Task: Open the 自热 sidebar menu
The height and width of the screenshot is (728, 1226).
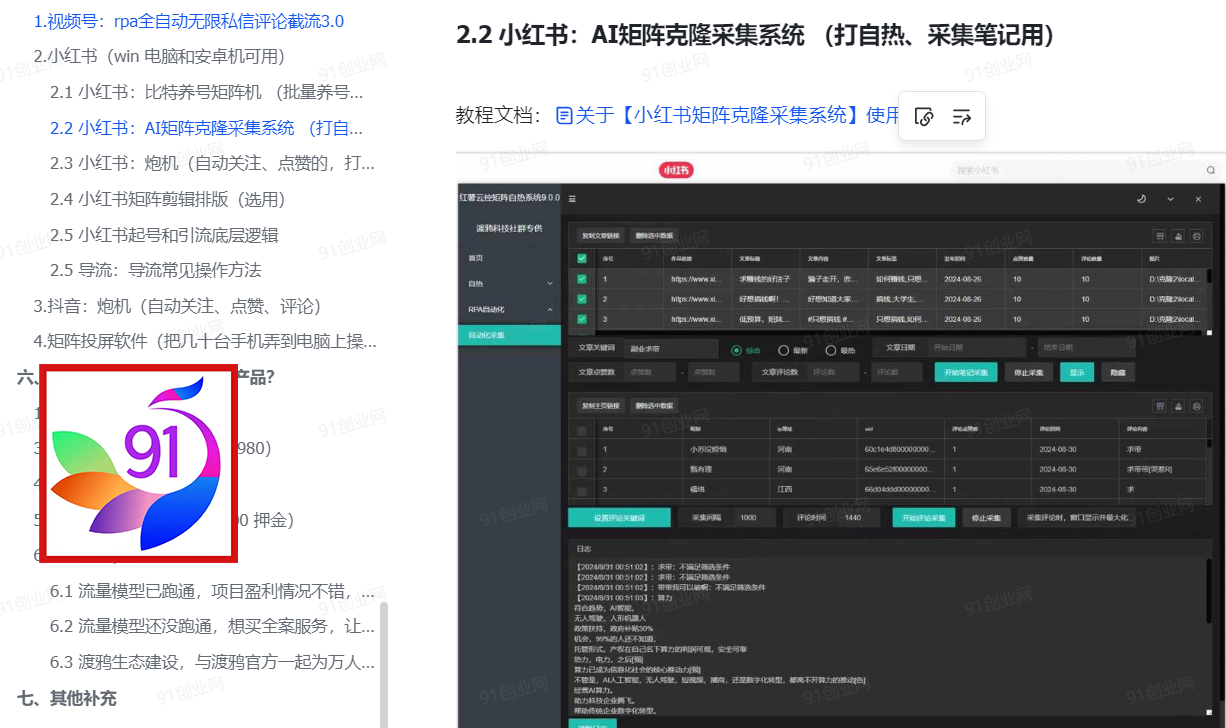Action: click(509, 284)
